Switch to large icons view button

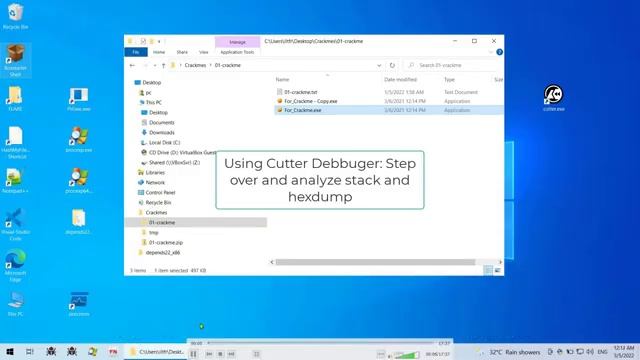498,270
